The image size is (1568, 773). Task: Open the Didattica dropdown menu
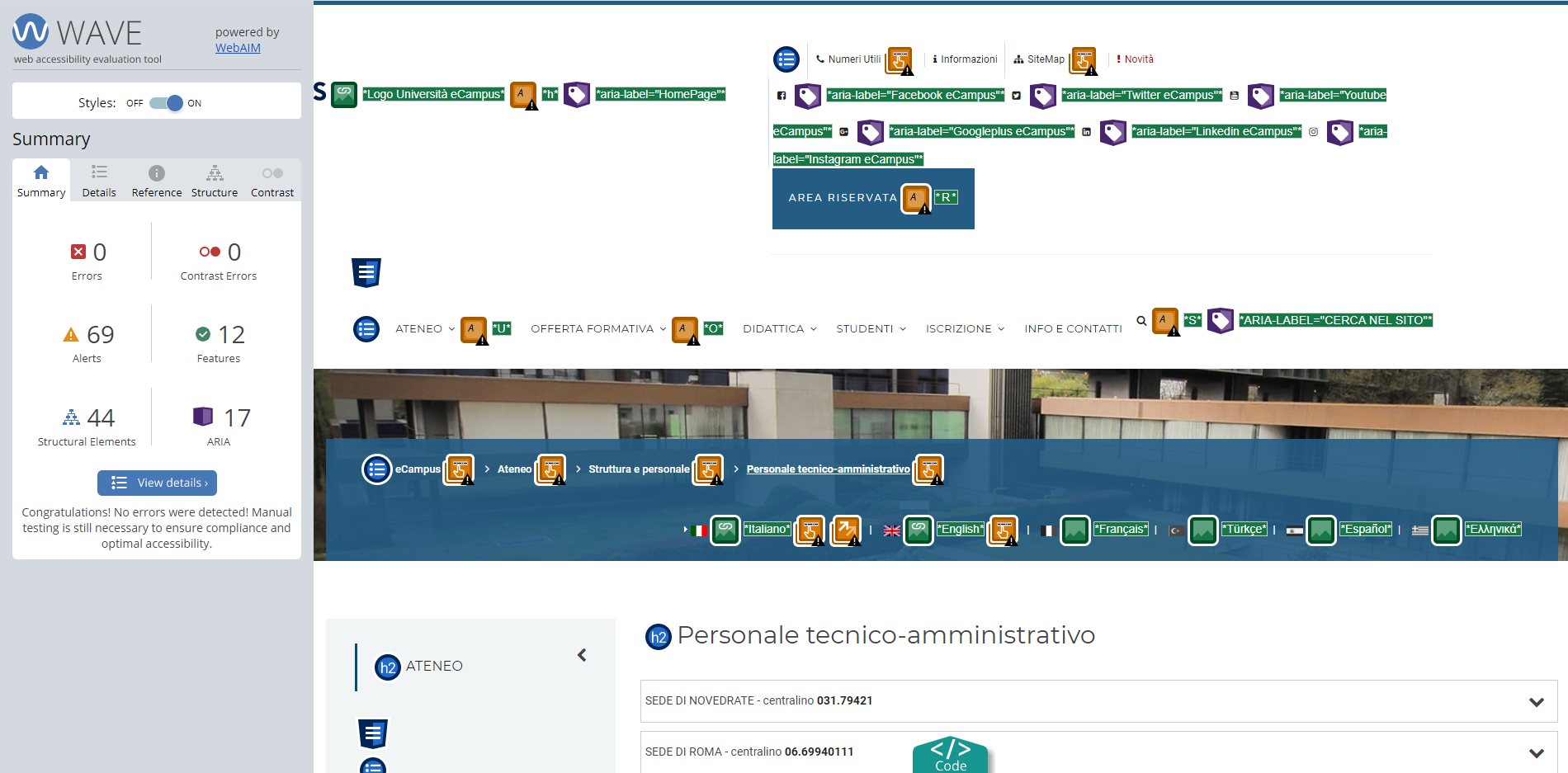coord(780,328)
